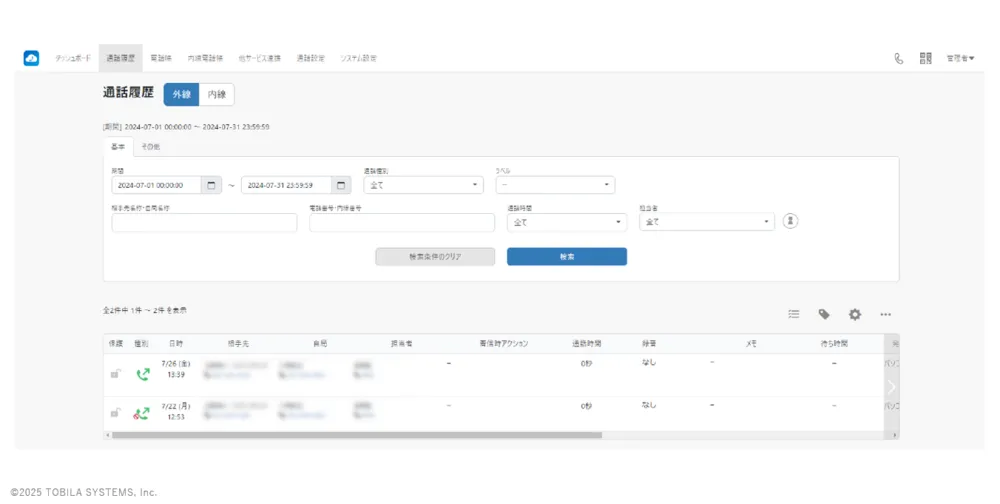Open the 管理者 account dropdown
Image resolution: width=1000 pixels, height=504 pixels.
(960, 58)
